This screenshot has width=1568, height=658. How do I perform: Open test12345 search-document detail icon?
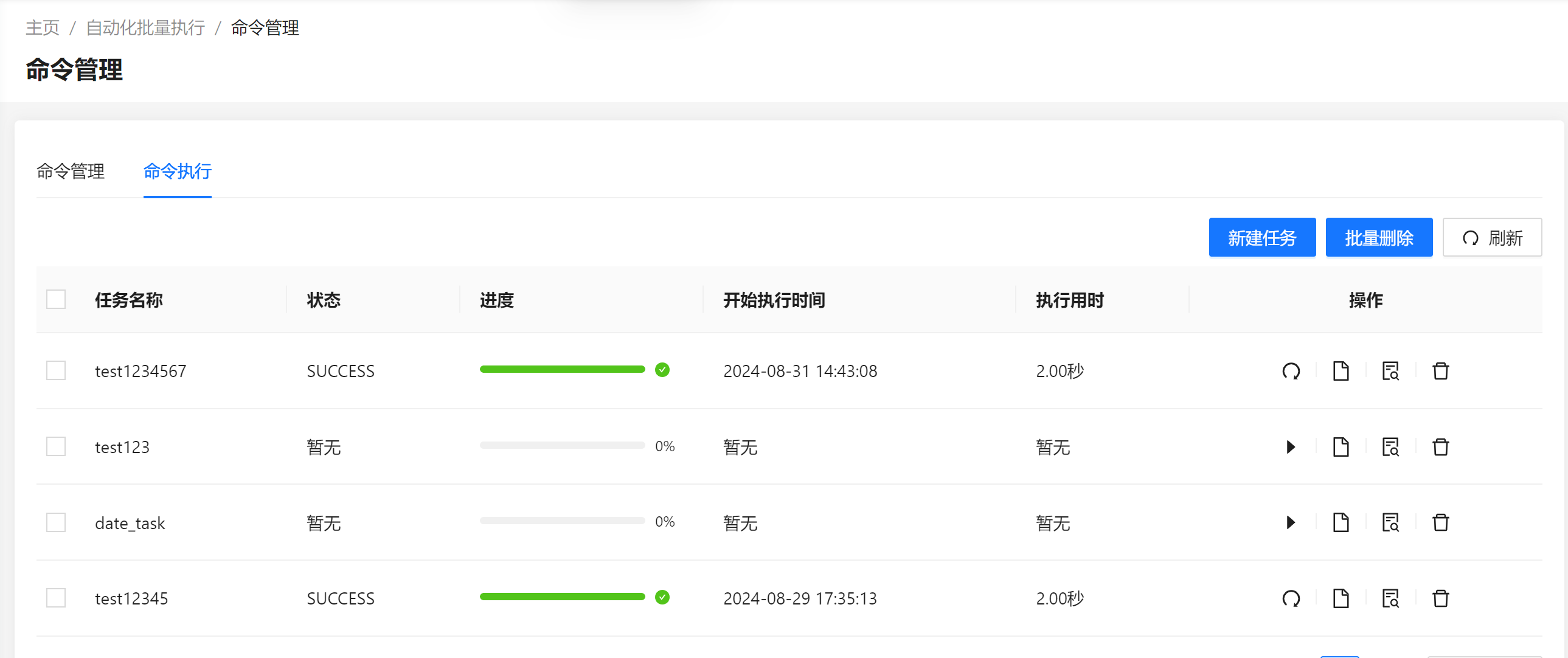[1390, 598]
